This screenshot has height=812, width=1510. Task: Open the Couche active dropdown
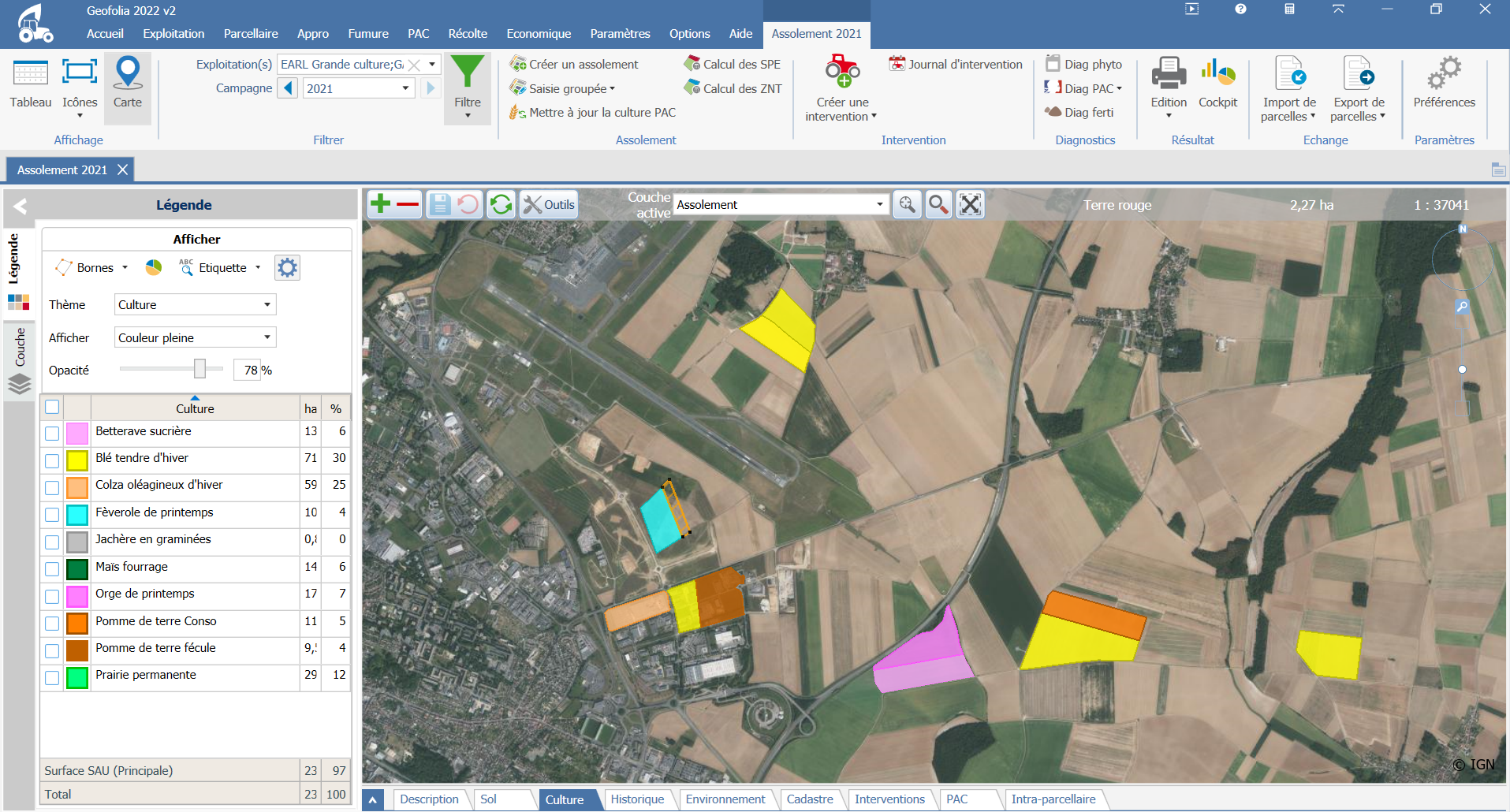[878, 204]
